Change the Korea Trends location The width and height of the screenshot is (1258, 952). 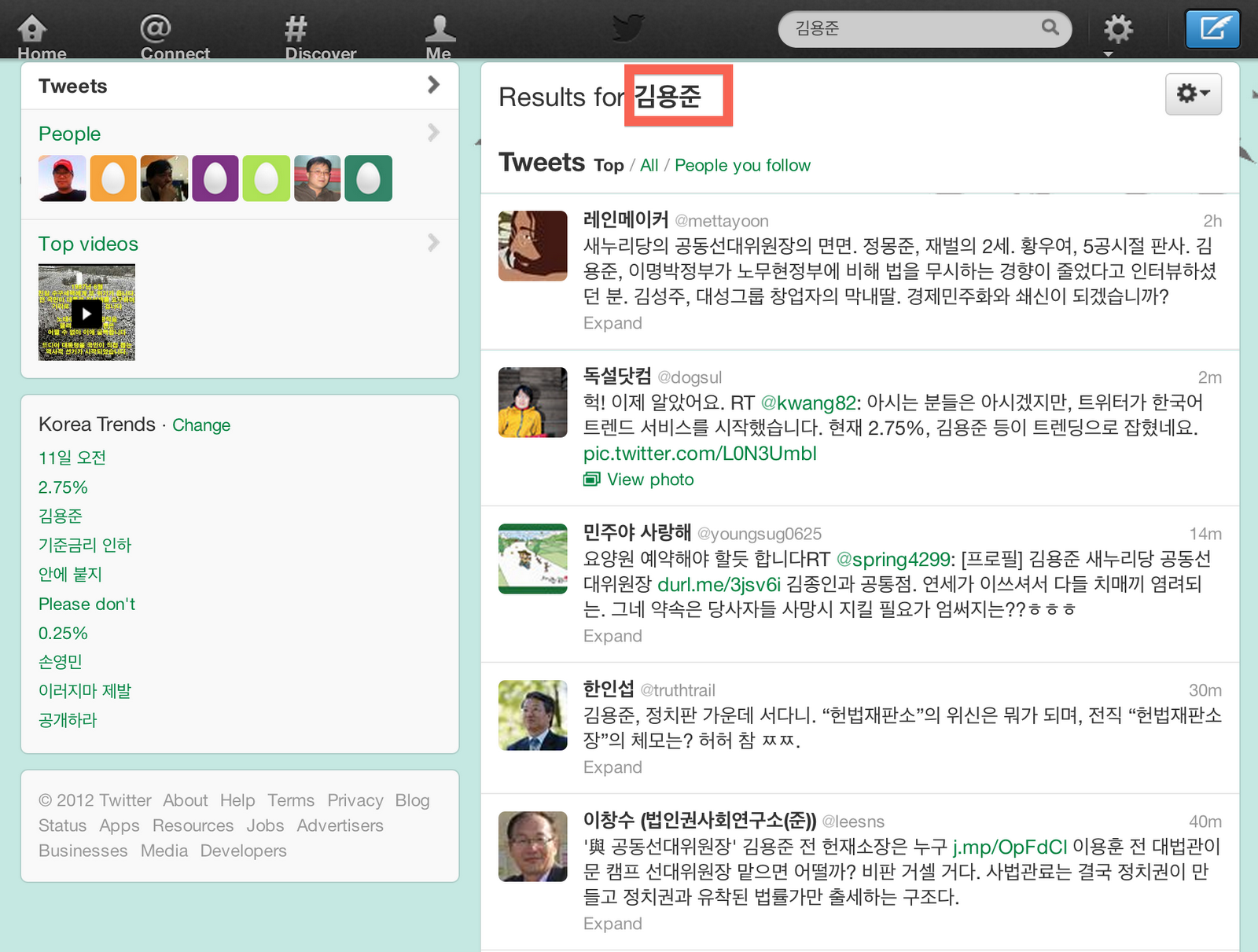201,425
